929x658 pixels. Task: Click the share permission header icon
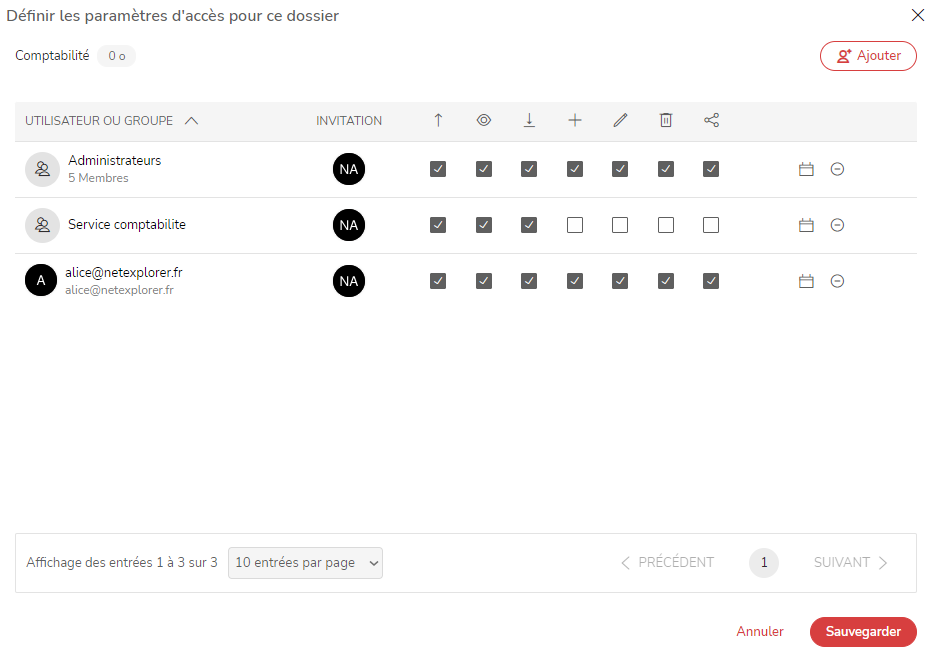pyautogui.click(x=711, y=120)
